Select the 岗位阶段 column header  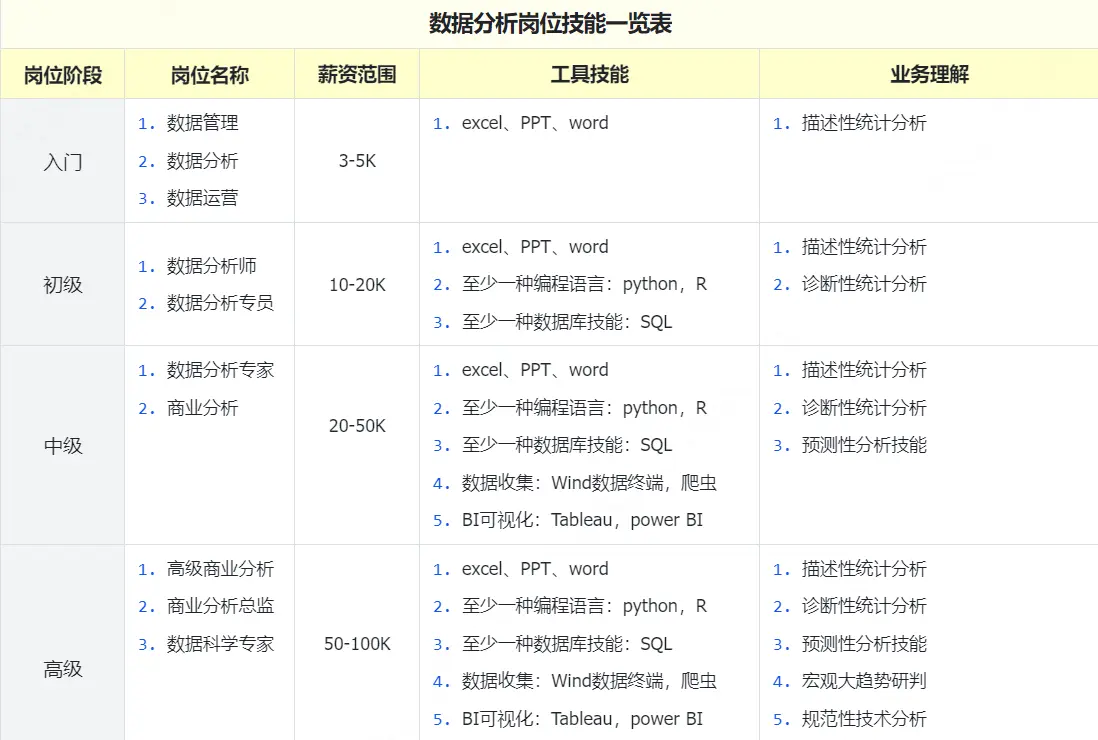pos(62,75)
